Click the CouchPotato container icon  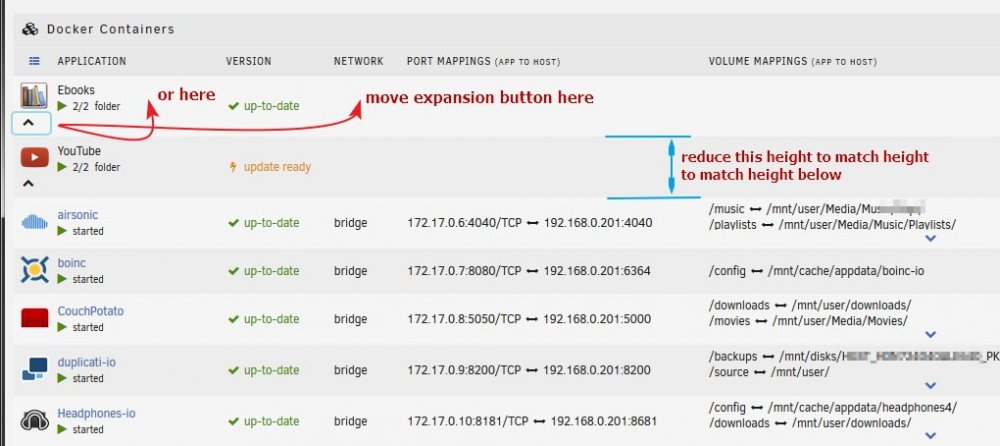click(x=34, y=318)
